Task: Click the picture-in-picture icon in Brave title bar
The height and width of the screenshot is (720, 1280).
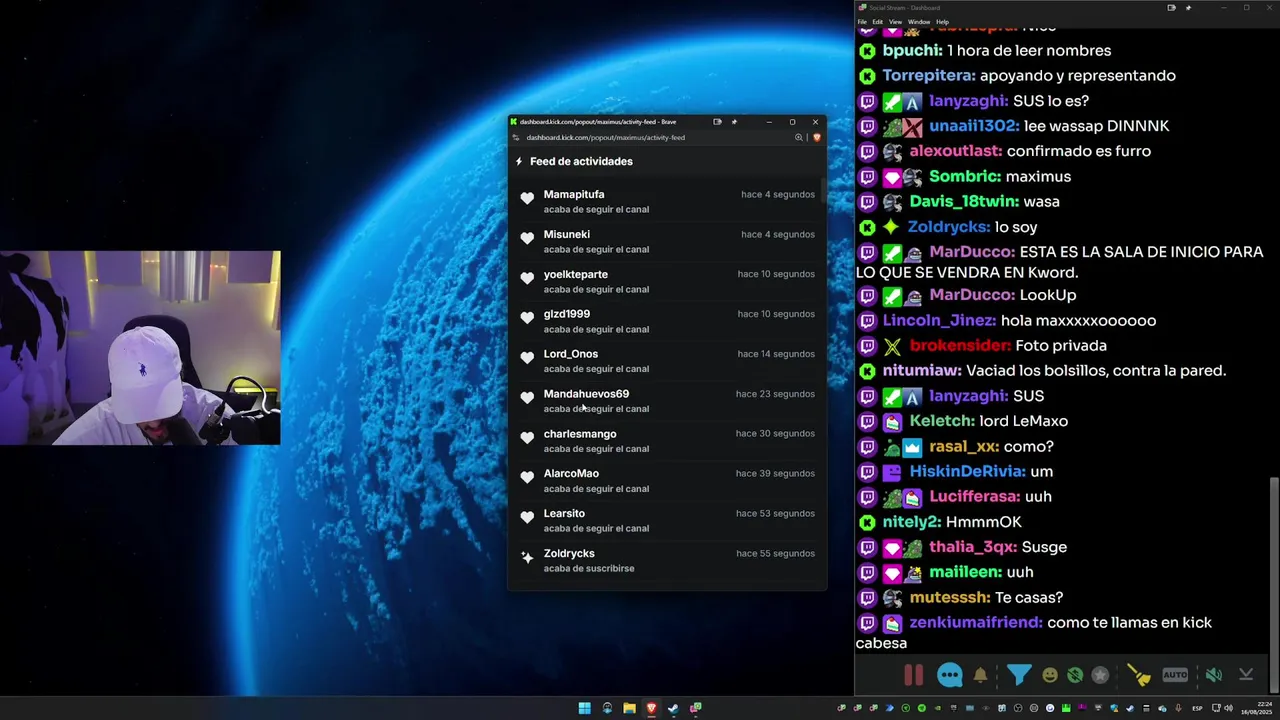Action: tap(717, 122)
